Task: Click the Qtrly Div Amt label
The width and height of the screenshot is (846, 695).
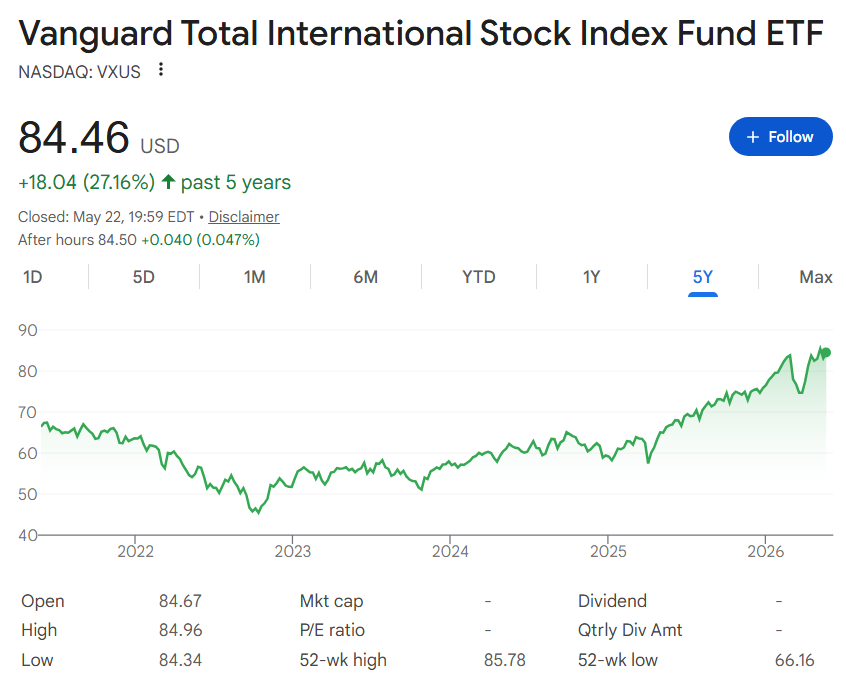Action: (x=630, y=630)
